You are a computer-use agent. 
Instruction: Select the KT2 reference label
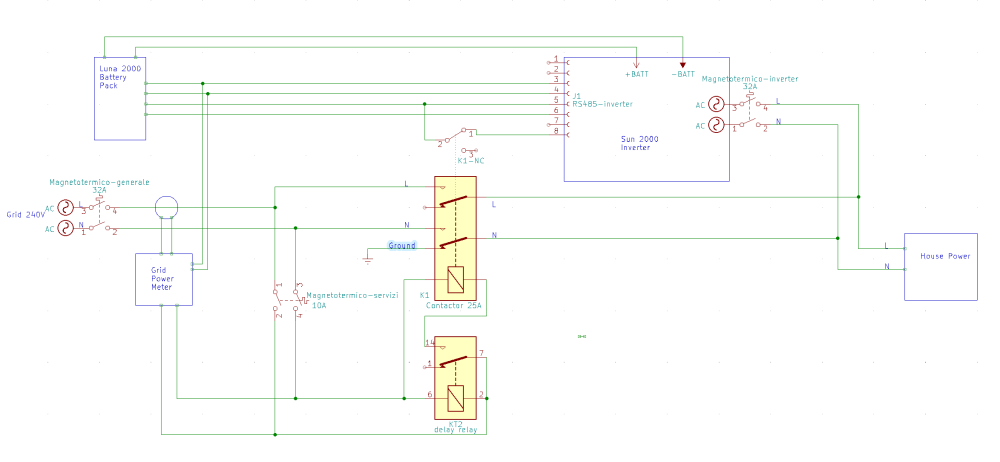455,424
